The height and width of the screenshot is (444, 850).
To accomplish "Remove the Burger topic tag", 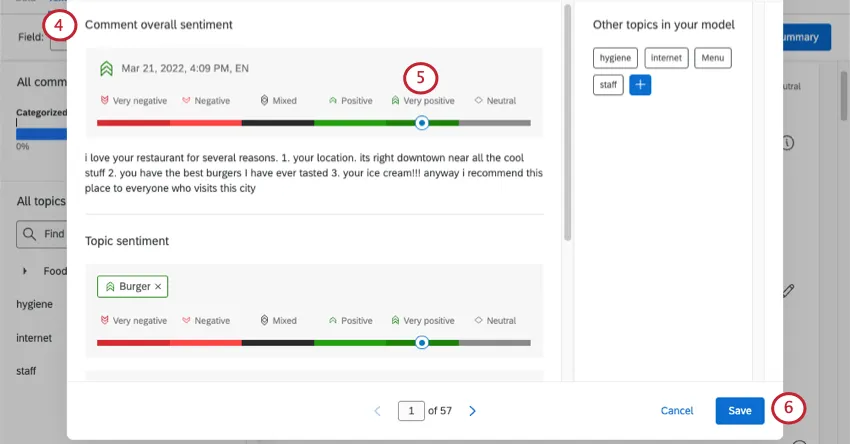I will [158, 287].
